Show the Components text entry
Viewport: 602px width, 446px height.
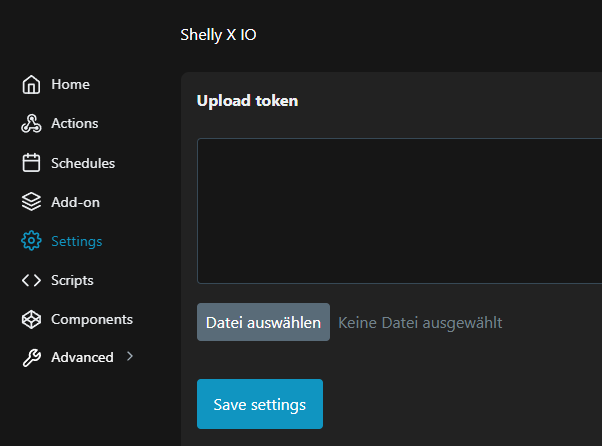(92, 319)
